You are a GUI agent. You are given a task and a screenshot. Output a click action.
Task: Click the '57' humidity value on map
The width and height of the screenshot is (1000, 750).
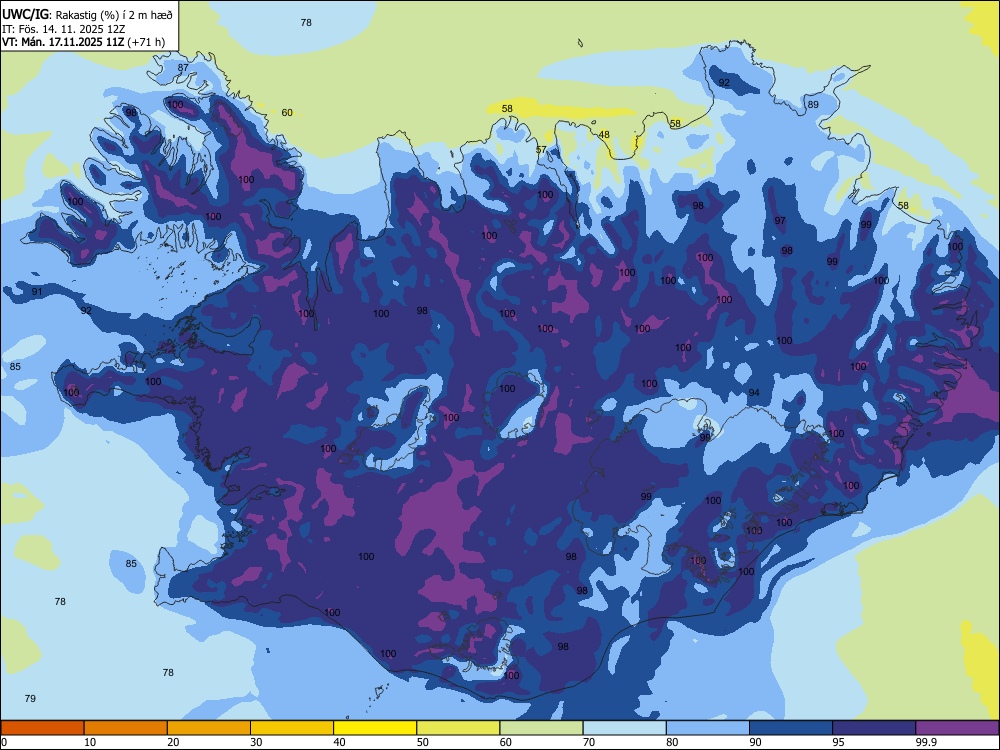541,150
